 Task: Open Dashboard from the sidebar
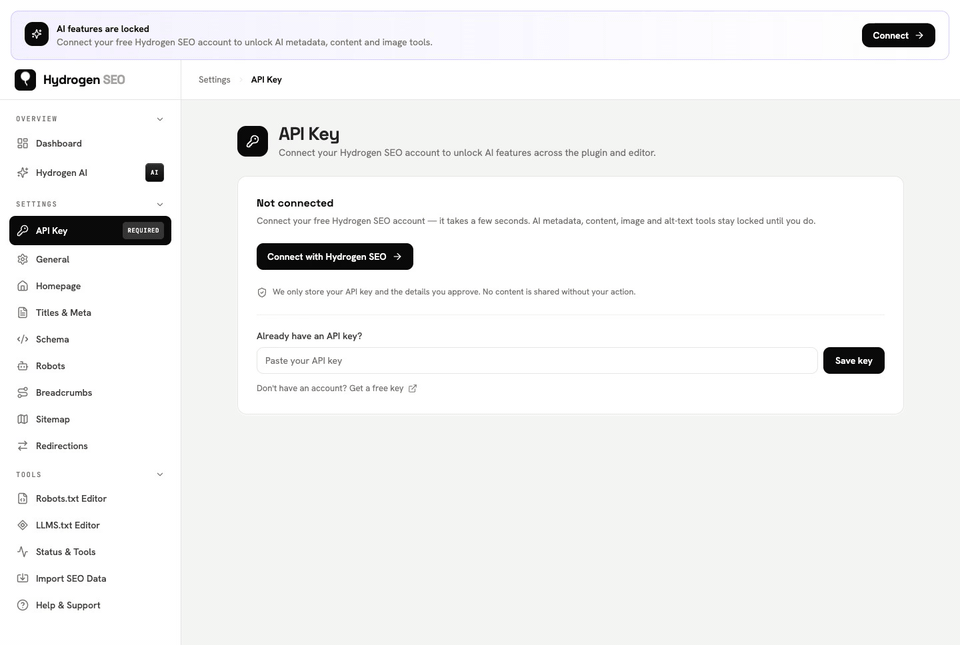click(90, 143)
